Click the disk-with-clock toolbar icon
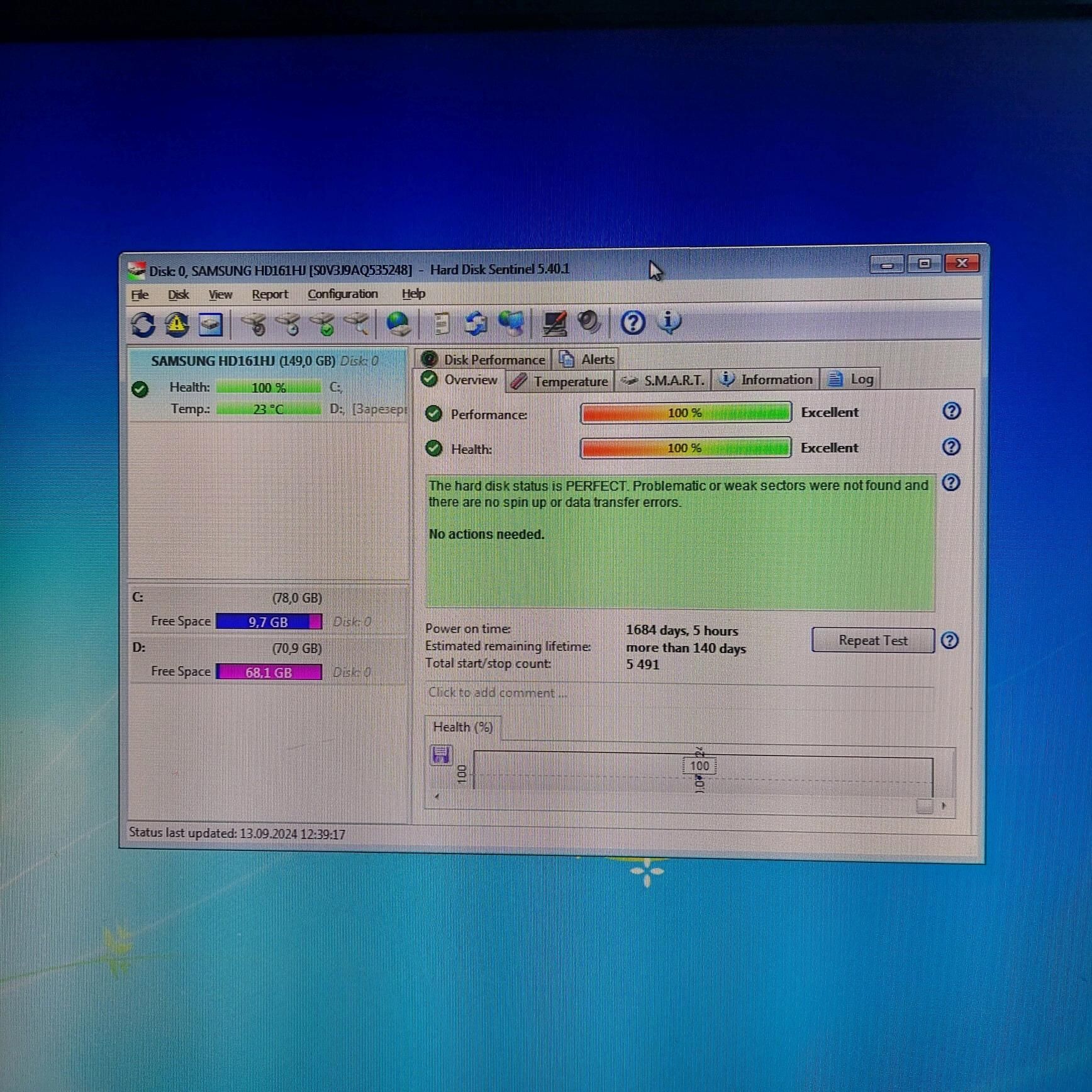Viewport: 1092px width, 1092px height. (x=289, y=324)
